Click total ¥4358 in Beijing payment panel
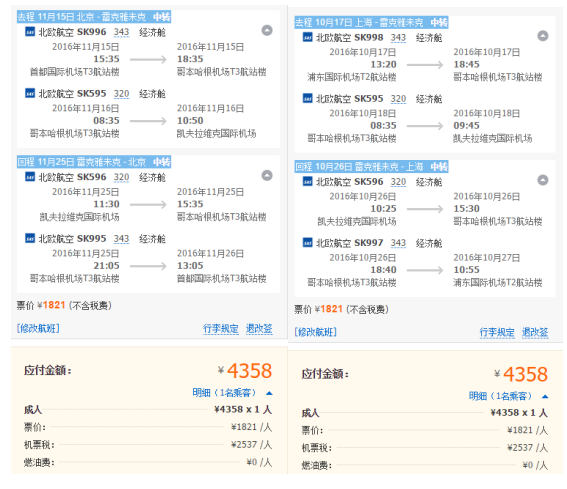The height and width of the screenshot is (489, 567). pyautogui.click(x=245, y=371)
